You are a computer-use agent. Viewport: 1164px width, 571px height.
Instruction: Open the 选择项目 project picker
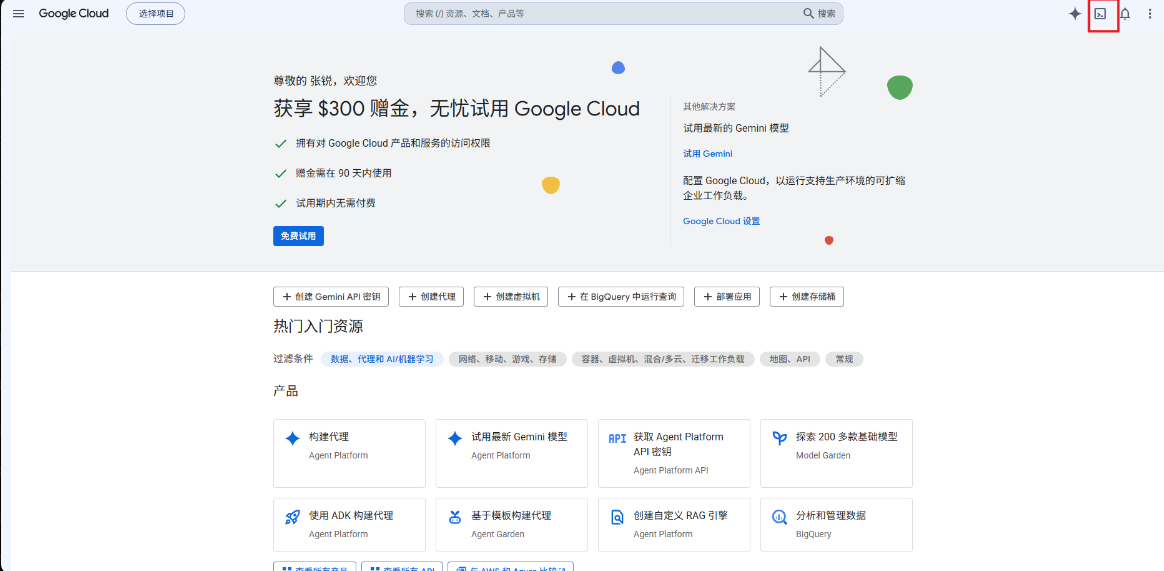tap(156, 13)
